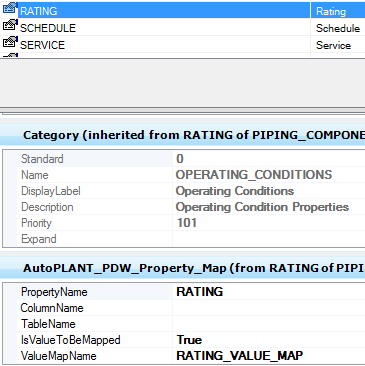Click the SERVICE property icon
Viewport: 365px width, 366px height.
[x=10, y=43]
